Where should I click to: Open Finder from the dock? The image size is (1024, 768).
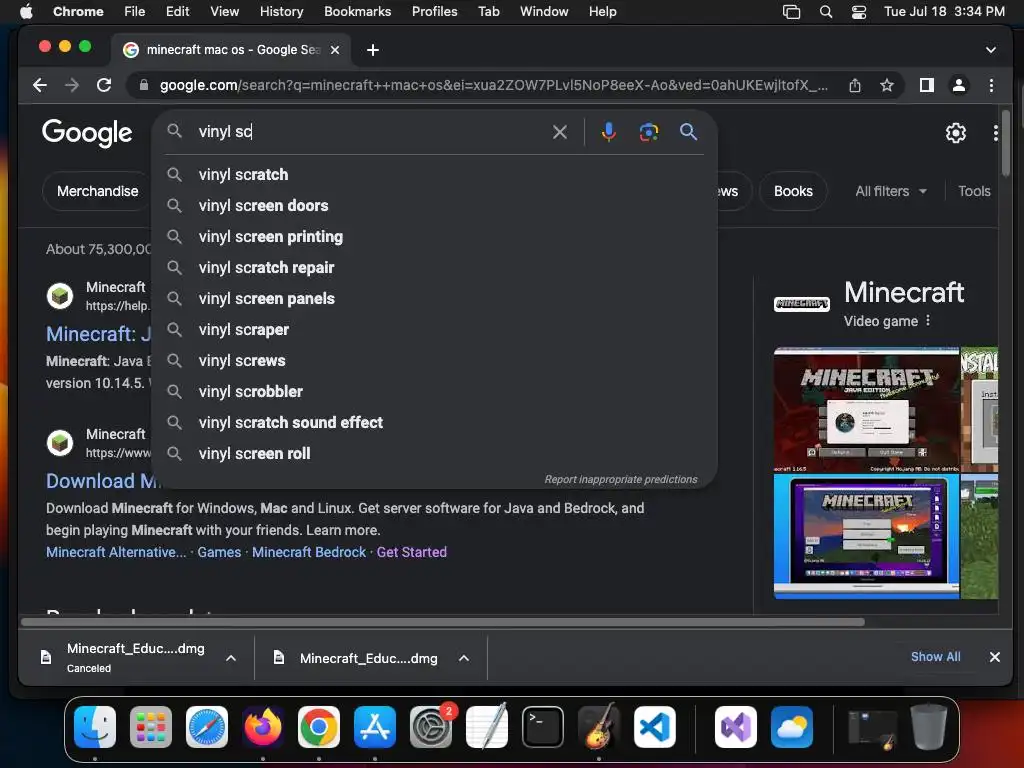pyautogui.click(x=95, y=726)
